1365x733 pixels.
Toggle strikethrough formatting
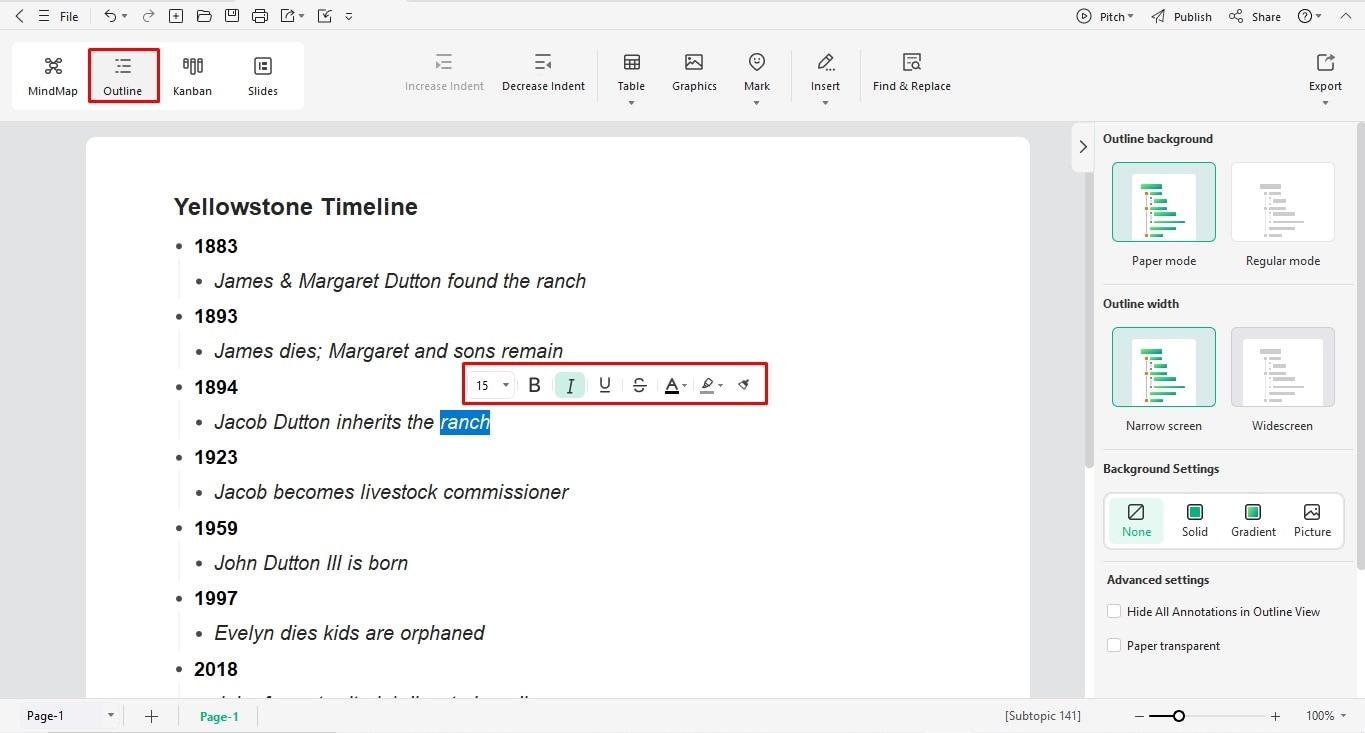point(640,385)
